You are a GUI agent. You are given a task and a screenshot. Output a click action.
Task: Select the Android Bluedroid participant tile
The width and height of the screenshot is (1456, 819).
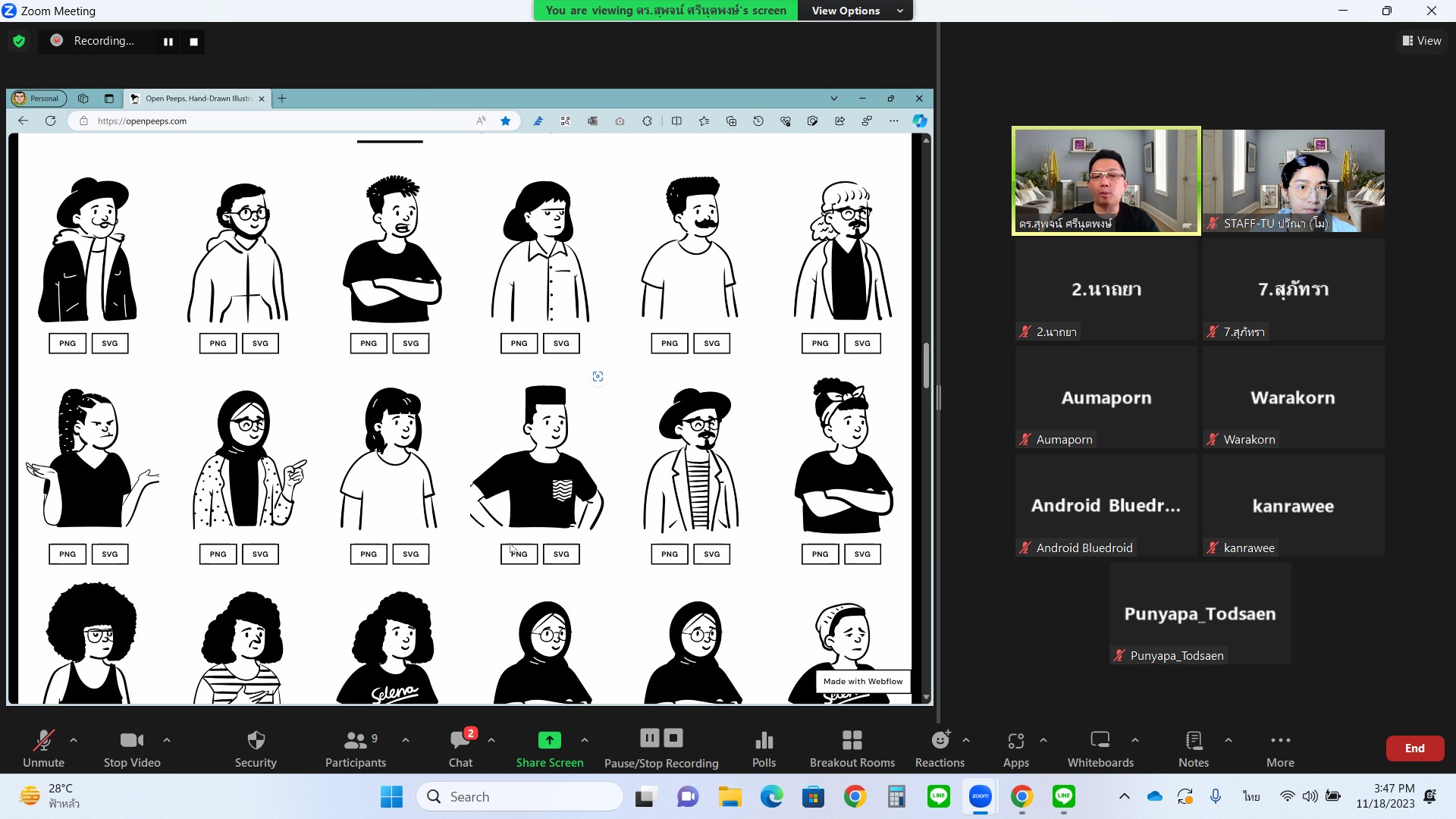[1106, 506]
